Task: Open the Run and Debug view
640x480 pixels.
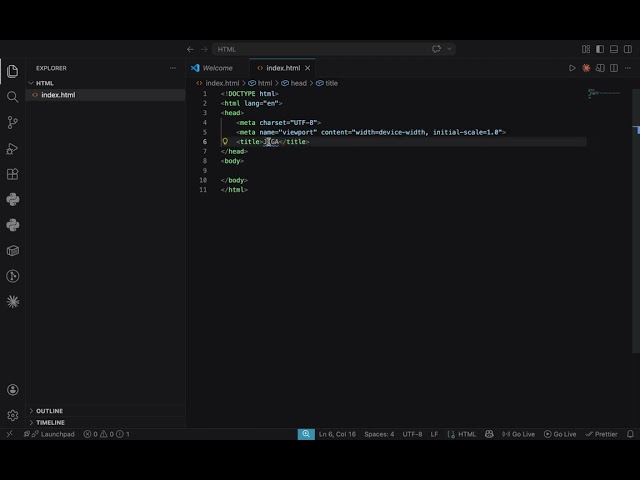Action: coord(13,149)
